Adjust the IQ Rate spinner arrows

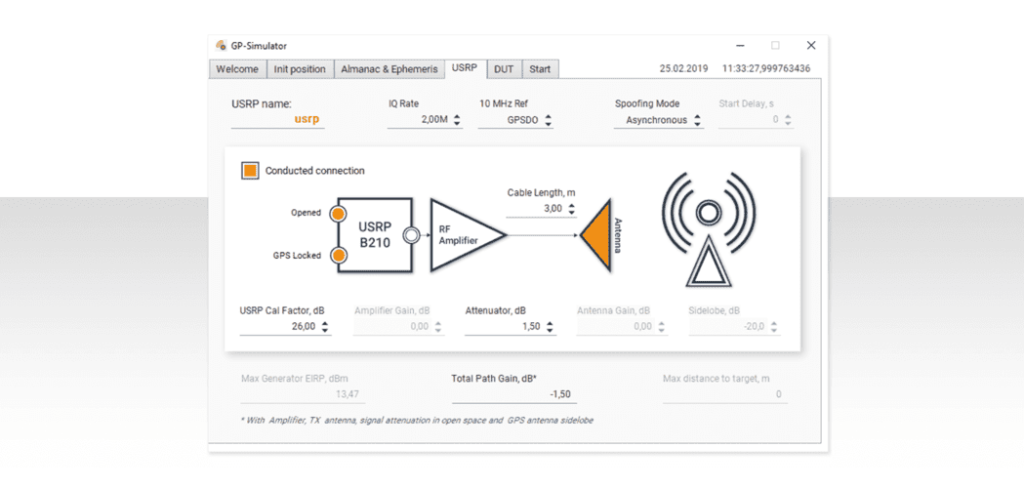(x=457, y=120)
